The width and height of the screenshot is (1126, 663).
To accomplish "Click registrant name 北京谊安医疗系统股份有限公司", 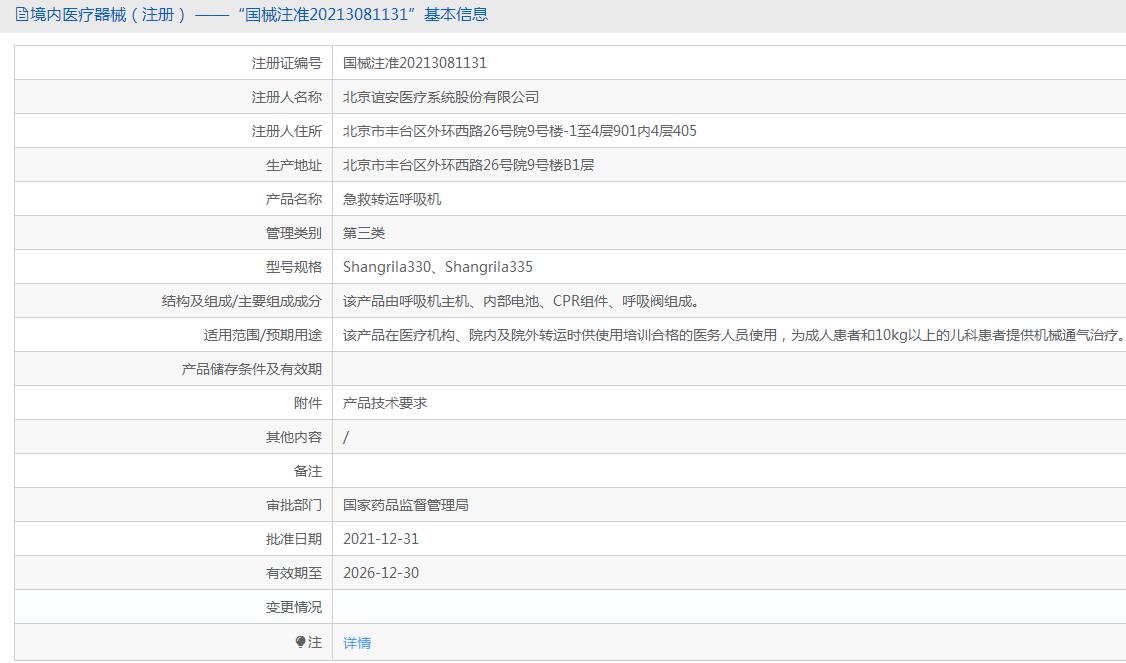I will tap(441, 97).
